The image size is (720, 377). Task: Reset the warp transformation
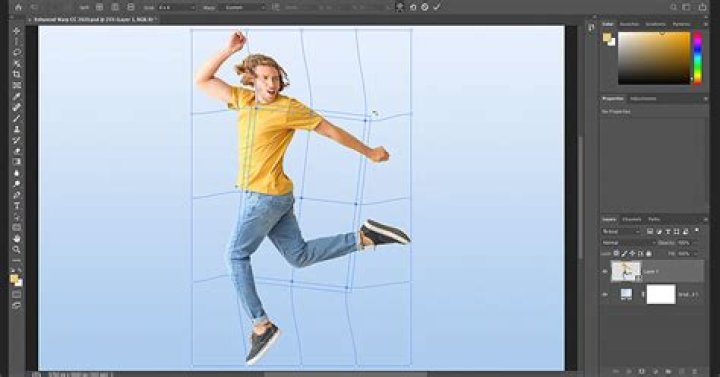tap(413, 7)
